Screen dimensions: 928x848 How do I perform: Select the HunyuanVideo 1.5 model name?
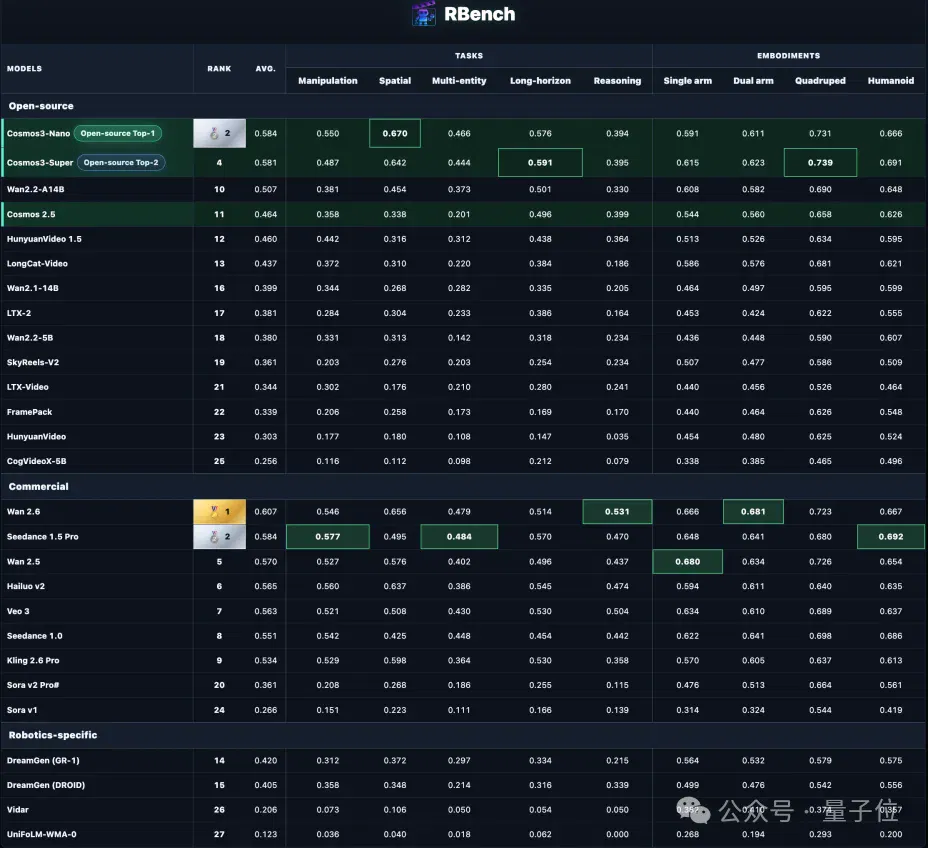(x=44, y=239)
